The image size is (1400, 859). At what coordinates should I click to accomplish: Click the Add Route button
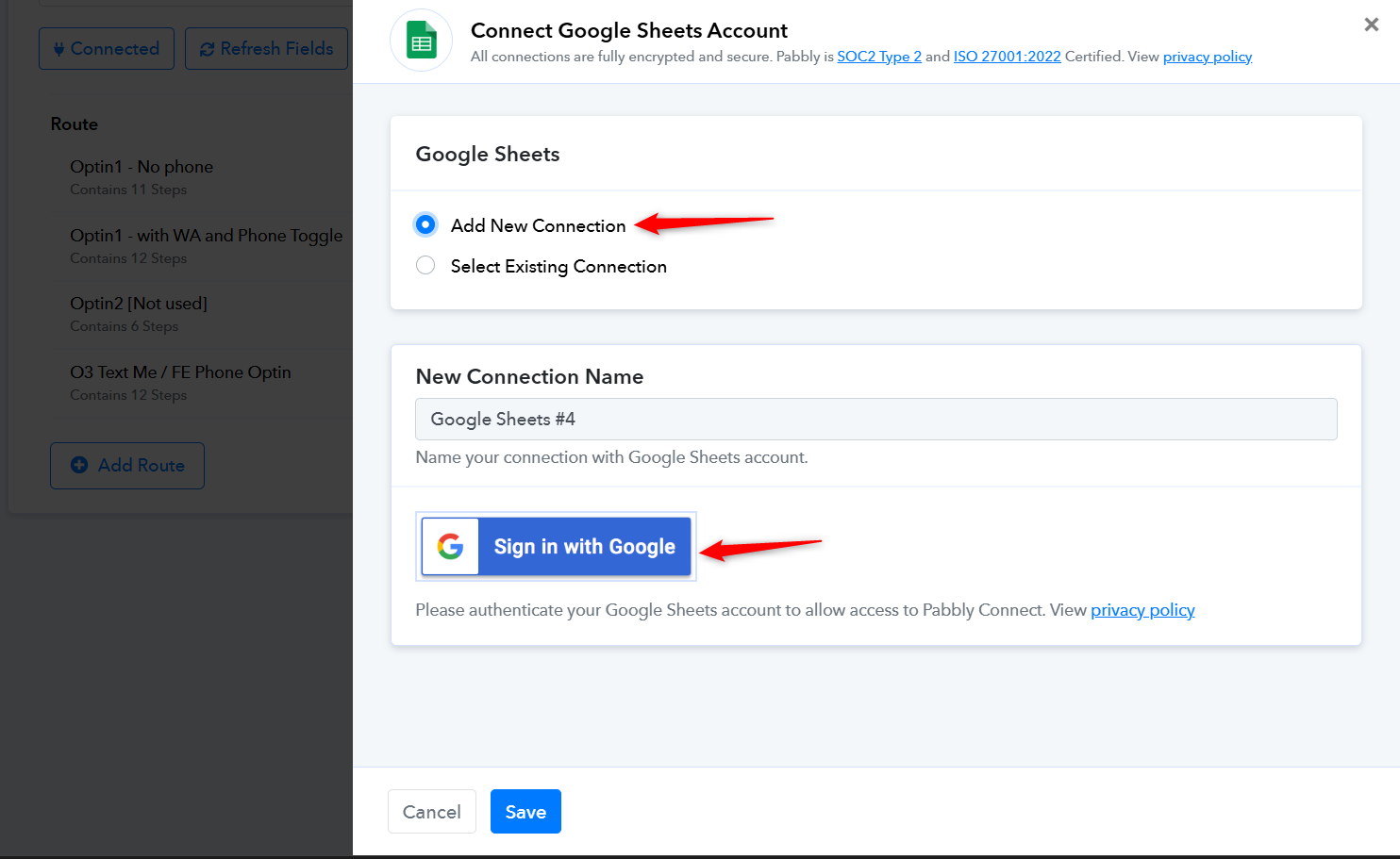pos(127,466)
